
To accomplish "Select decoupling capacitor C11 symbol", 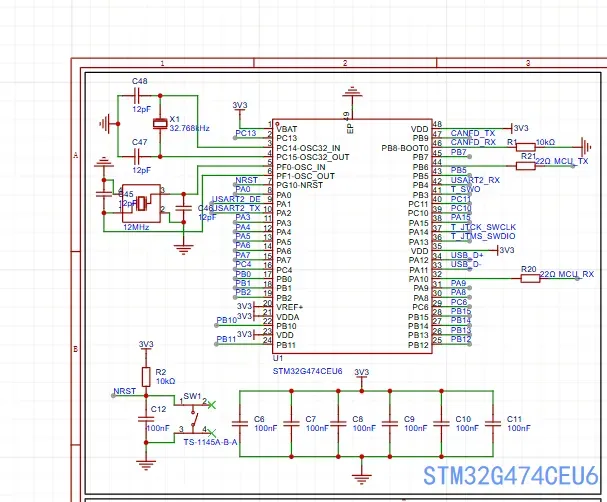I will pos(493,424).
